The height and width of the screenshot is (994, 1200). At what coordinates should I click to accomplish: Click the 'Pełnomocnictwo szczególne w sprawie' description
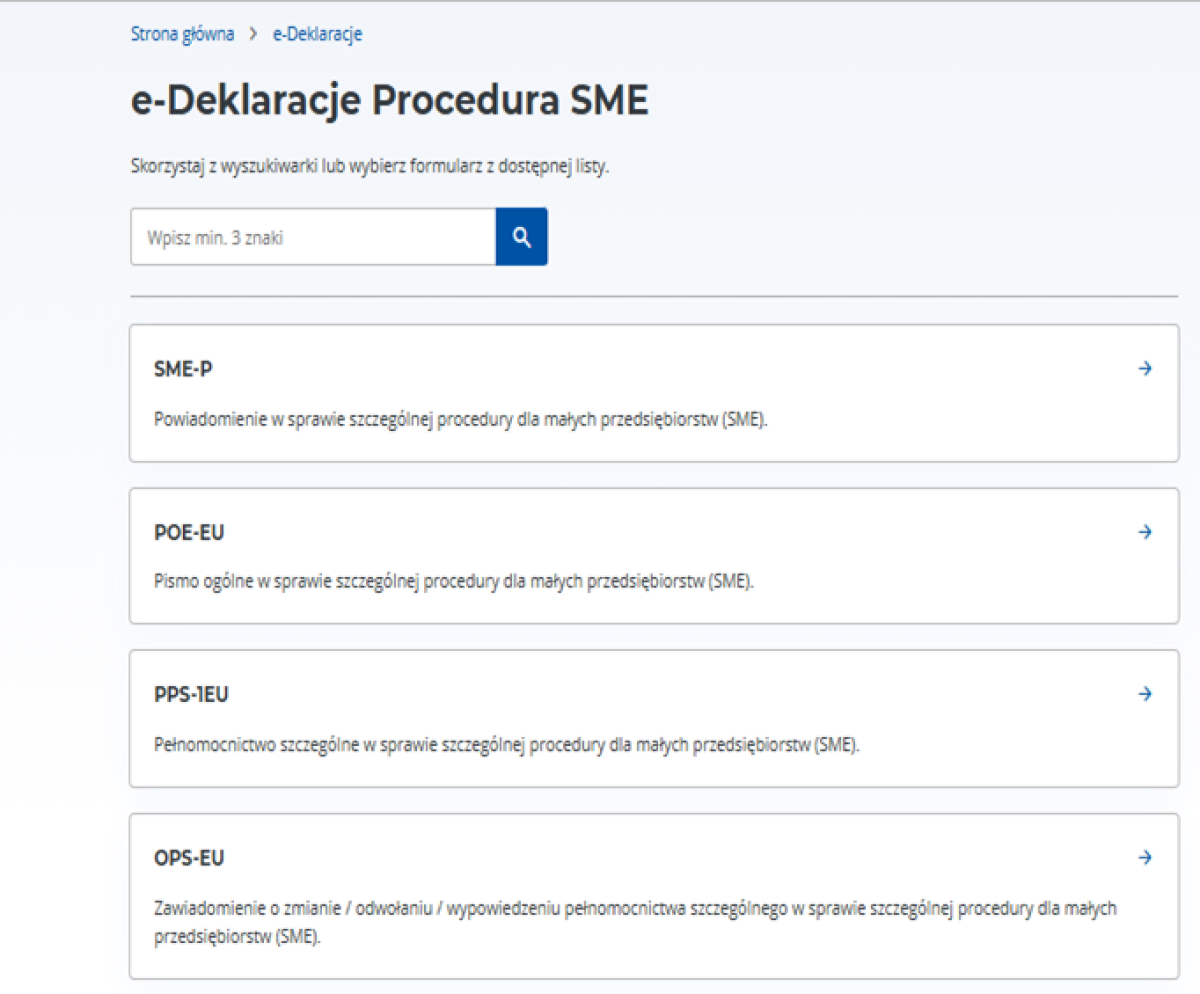coord(507,744)
